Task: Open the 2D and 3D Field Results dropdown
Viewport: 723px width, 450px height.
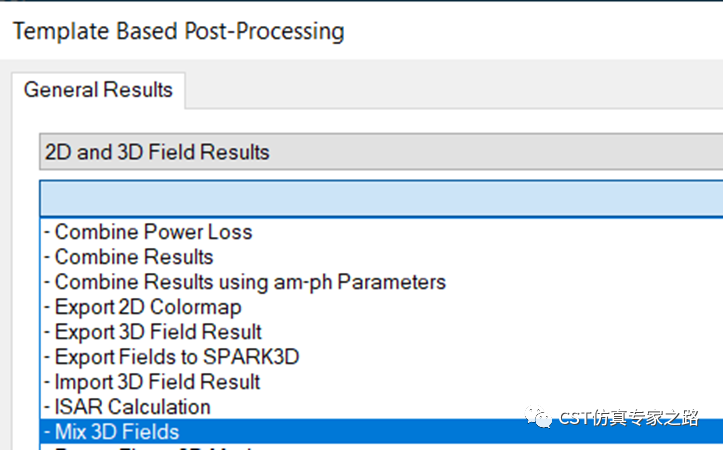Action: (380, 152)
